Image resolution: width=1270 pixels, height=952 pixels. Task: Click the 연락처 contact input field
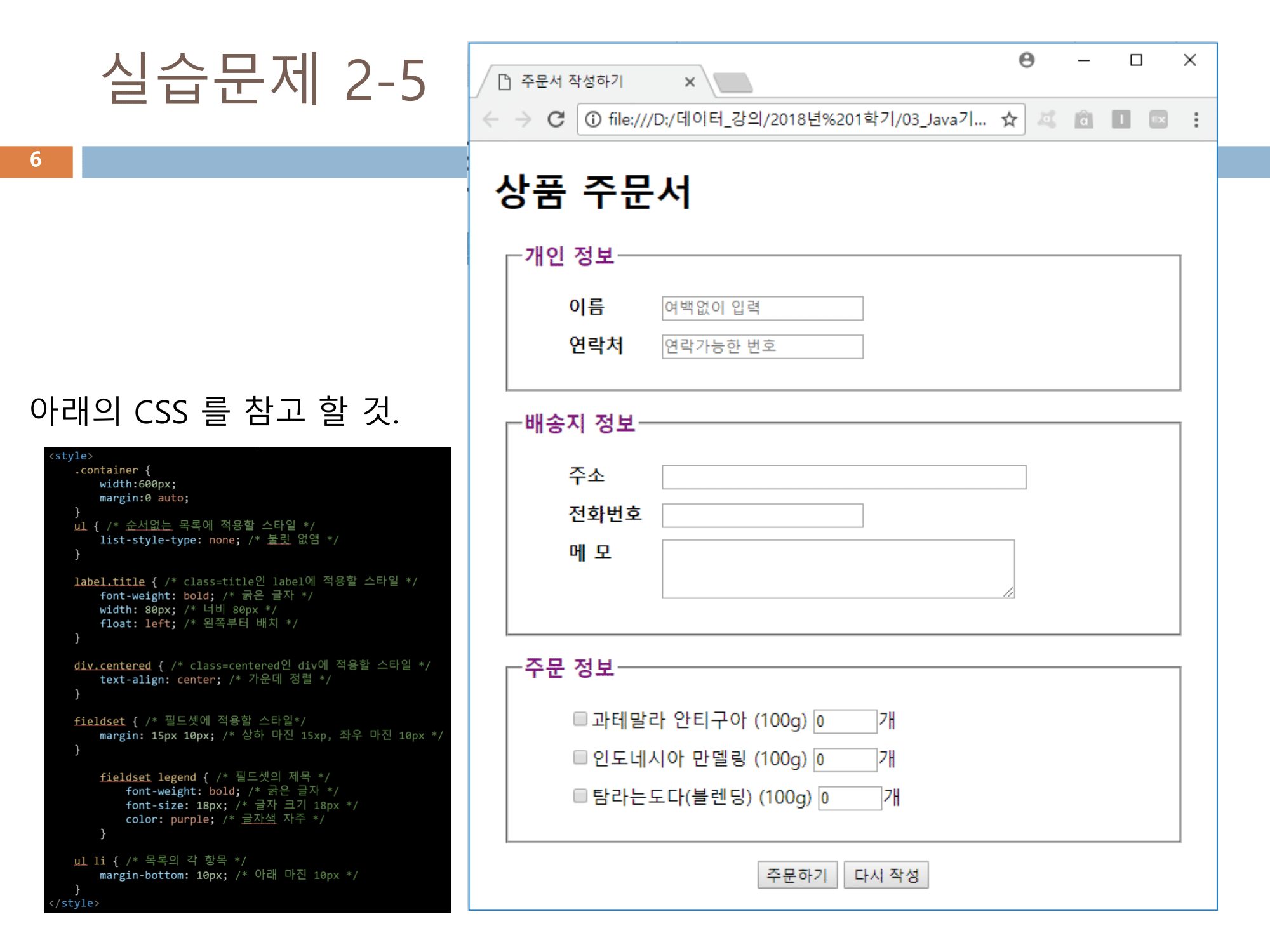pyautogui.click(x=763, y=347)
